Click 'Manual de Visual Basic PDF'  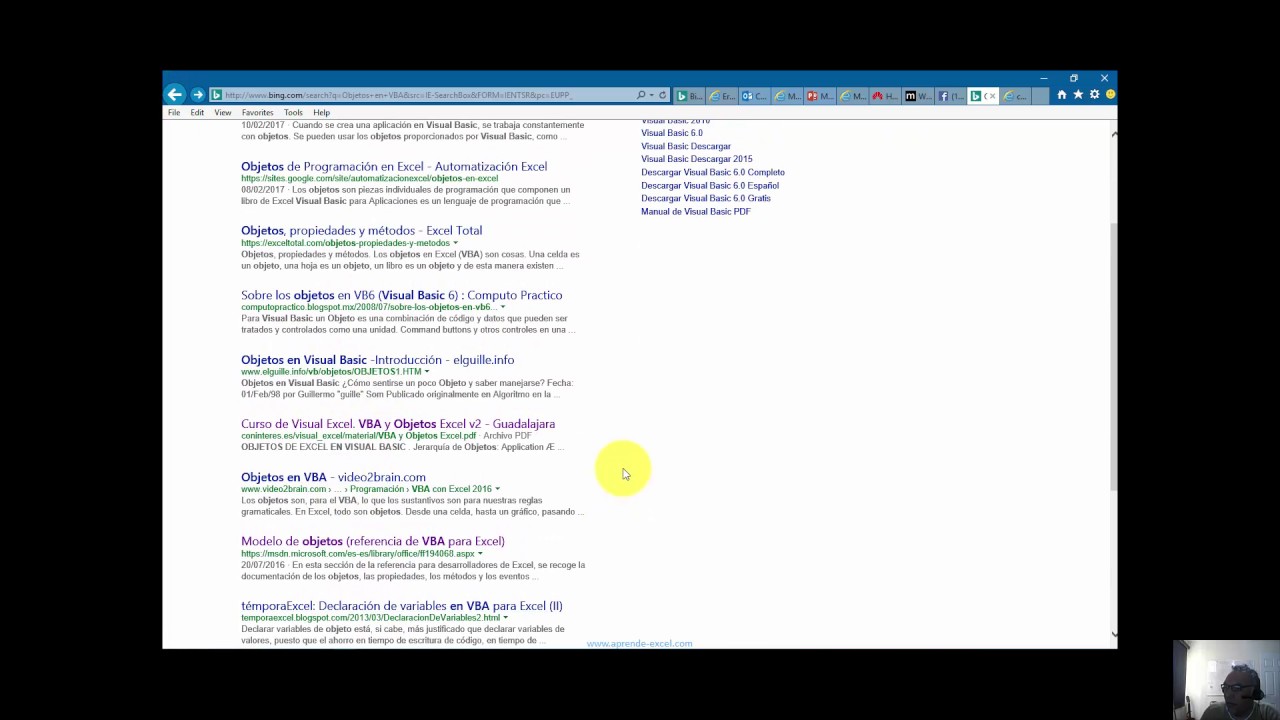click(x=695, y=212)
